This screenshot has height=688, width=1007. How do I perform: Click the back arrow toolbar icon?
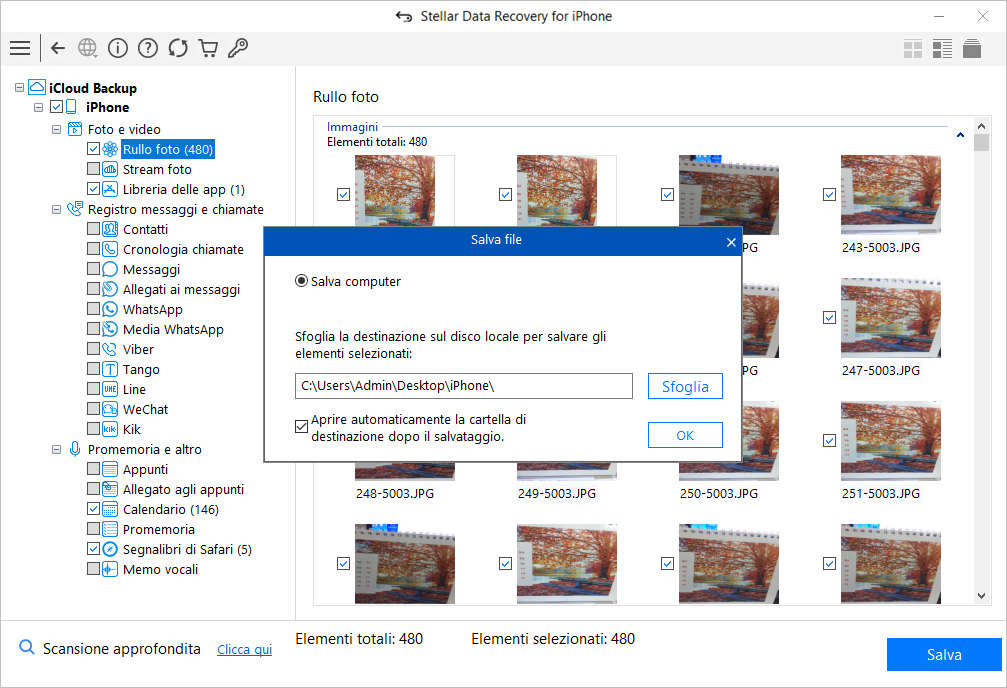point(58,48)
